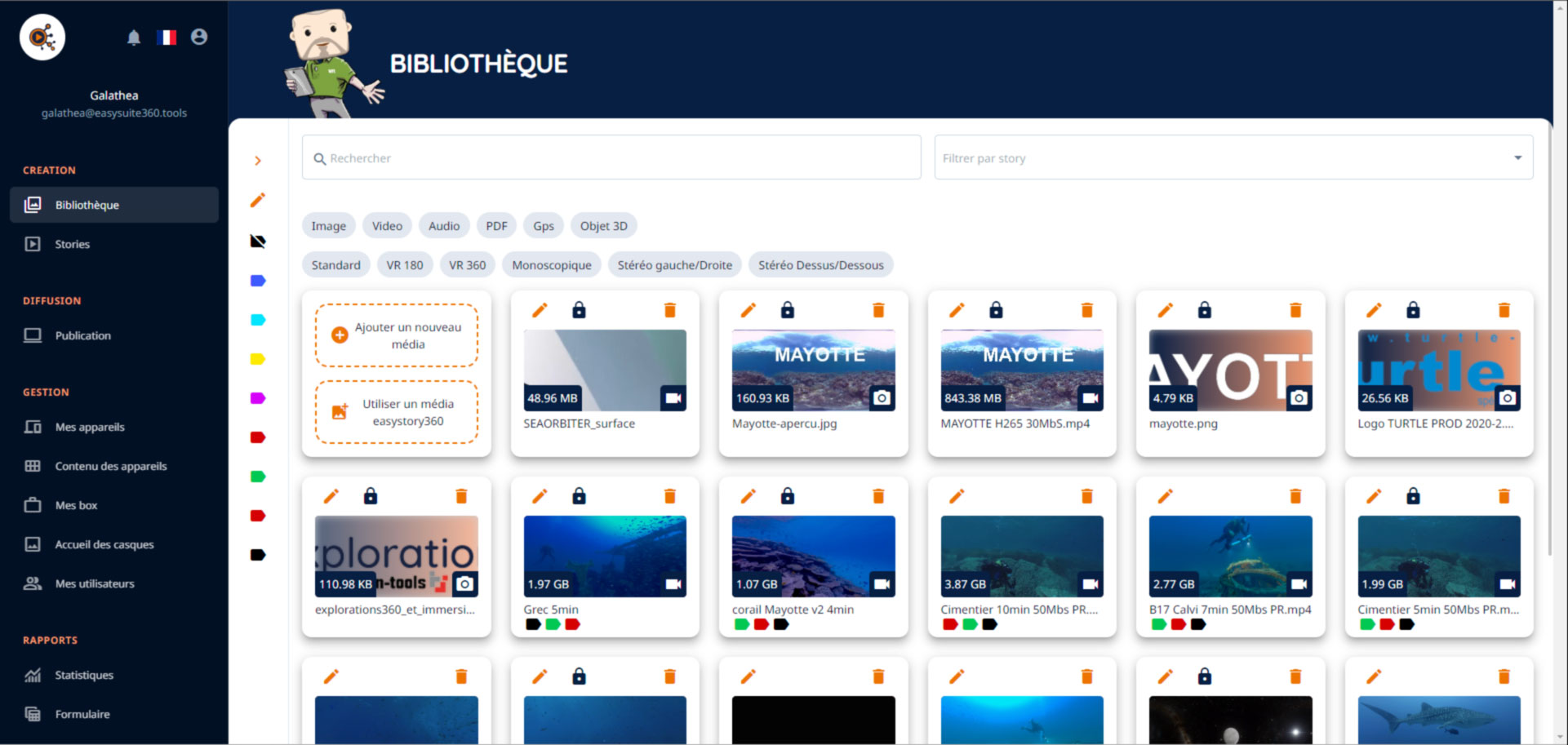Delete mayotte.png media

click(1295, 310)
